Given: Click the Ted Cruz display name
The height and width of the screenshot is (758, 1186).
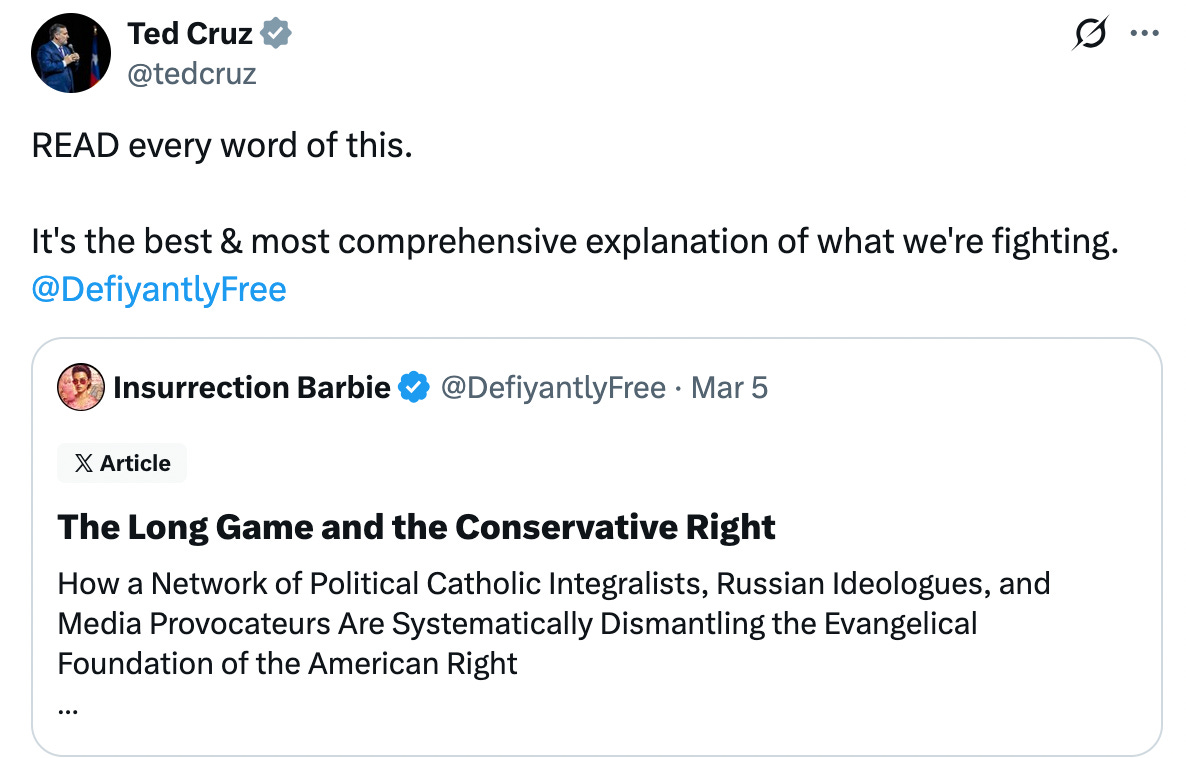Looking at the screenshot, I should [x=191, y=34].
